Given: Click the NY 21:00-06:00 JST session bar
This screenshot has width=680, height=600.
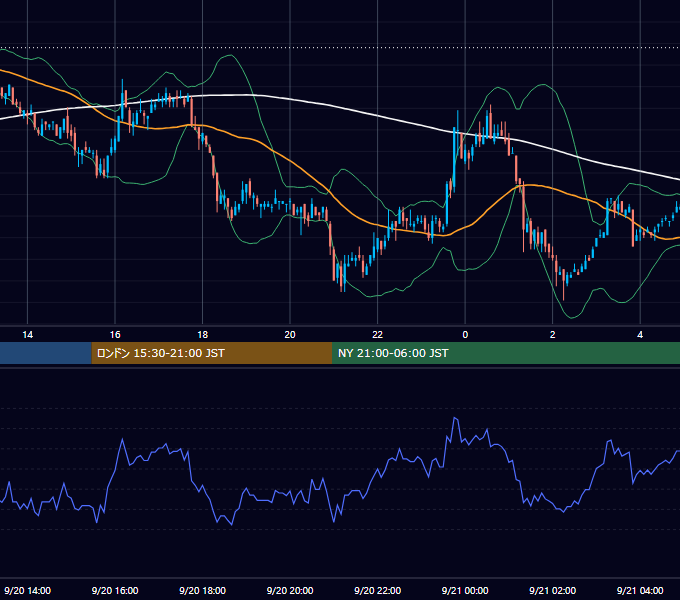Looking at the screenshot, I should (506, 353).
